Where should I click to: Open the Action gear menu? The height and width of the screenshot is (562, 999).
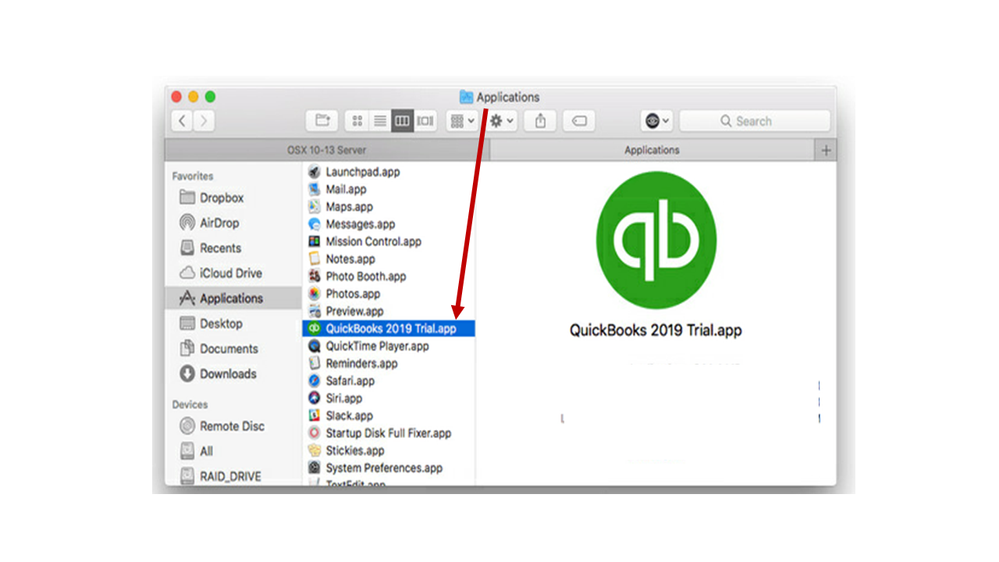coord(501,120)
